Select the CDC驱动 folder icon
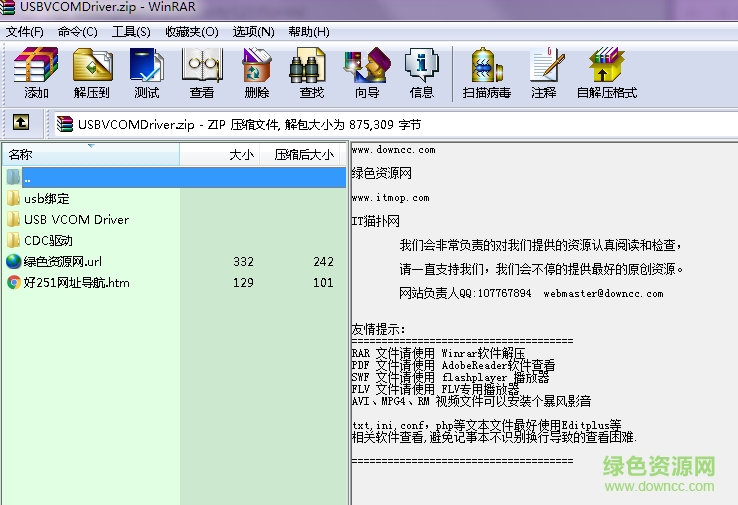 [14, 240]
